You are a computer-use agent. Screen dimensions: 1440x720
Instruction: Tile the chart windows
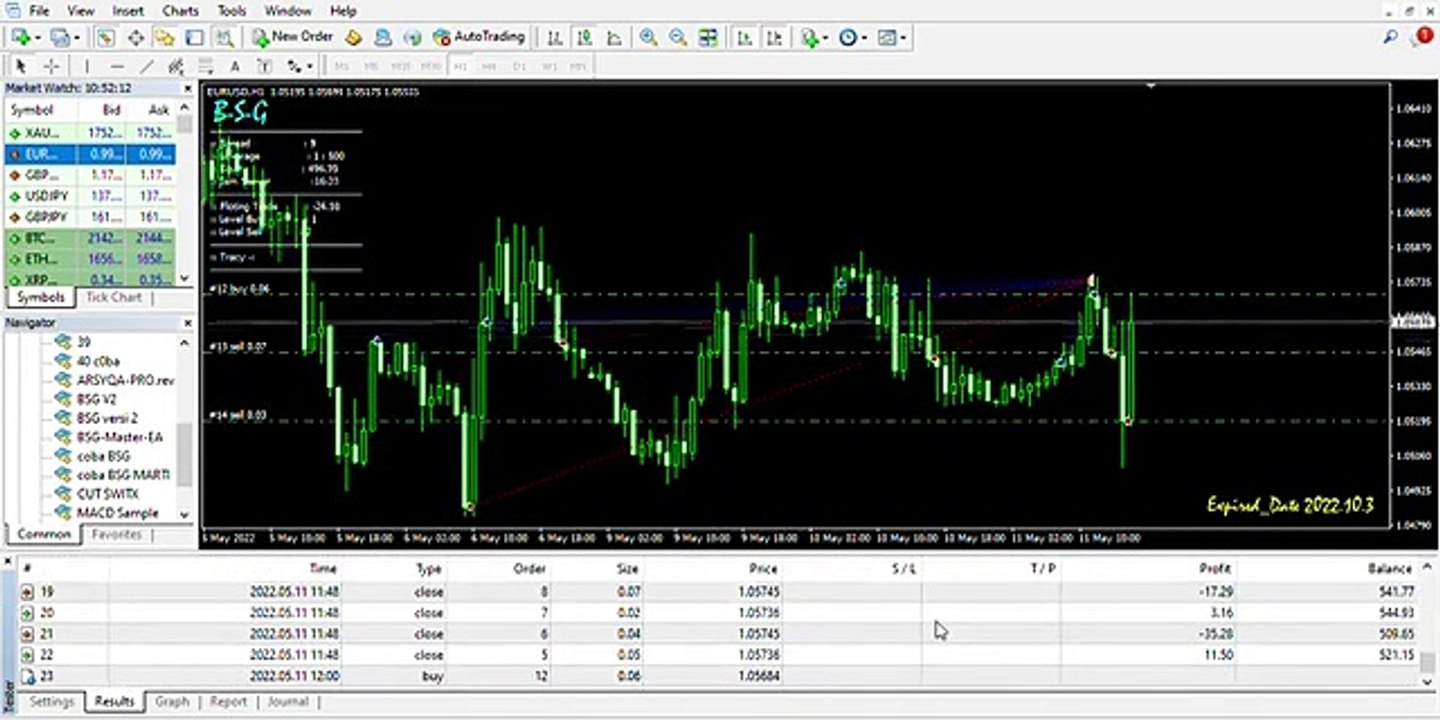[x=708, y=37]
